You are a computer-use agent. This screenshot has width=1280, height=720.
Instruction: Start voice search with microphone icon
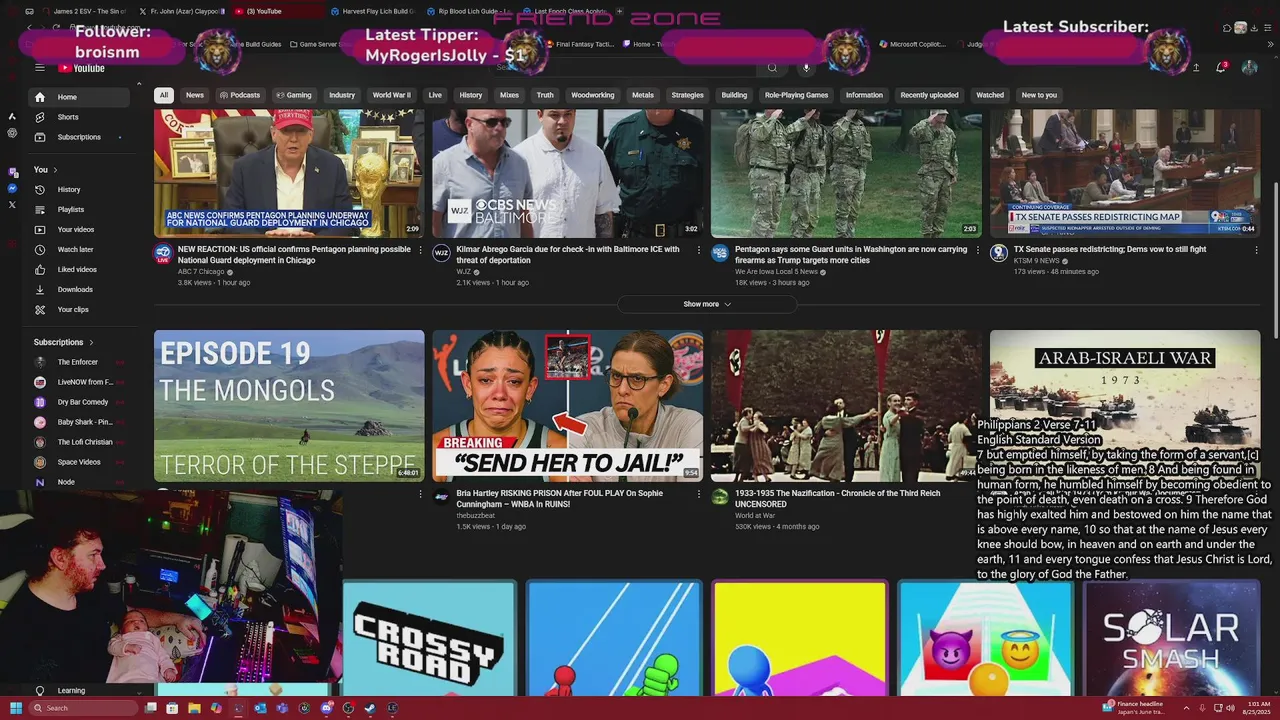tap(806, 68)
